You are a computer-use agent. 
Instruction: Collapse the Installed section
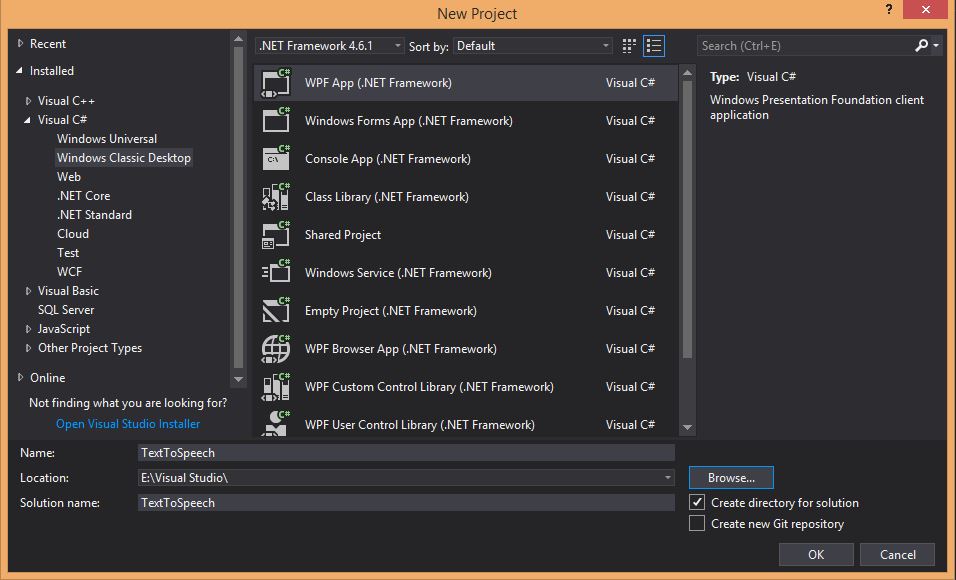(x=20, y=71)
